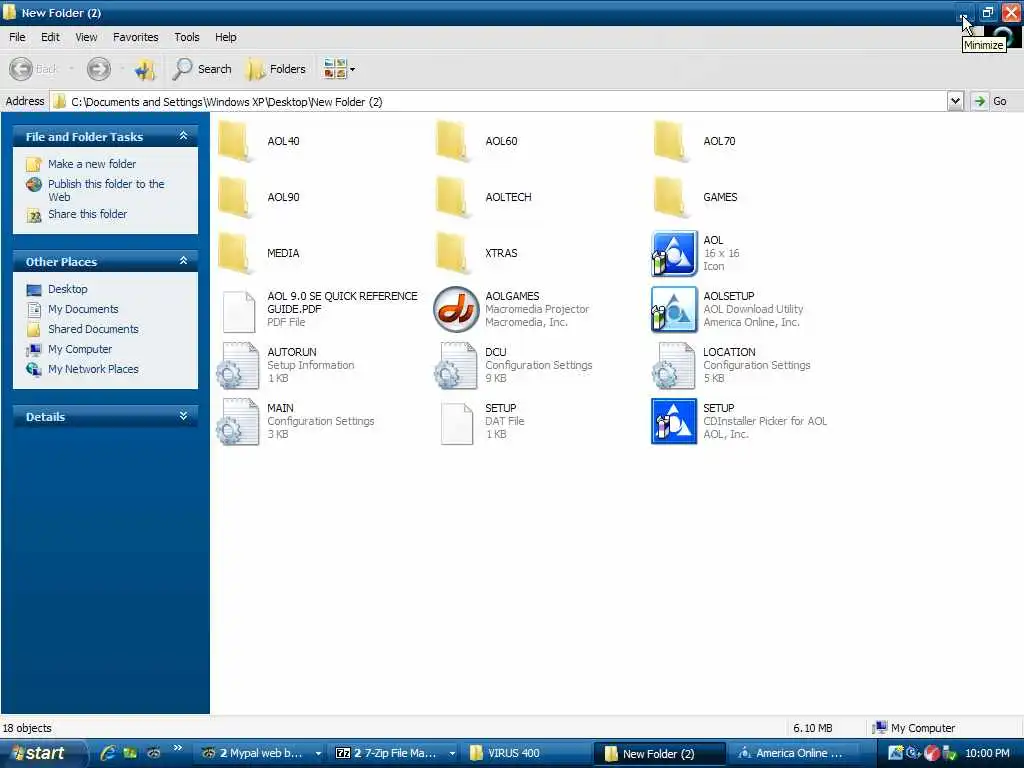The image size is (1024, 768).
Task: Go to Desktop in Other Places
Action: click(57, 289)
